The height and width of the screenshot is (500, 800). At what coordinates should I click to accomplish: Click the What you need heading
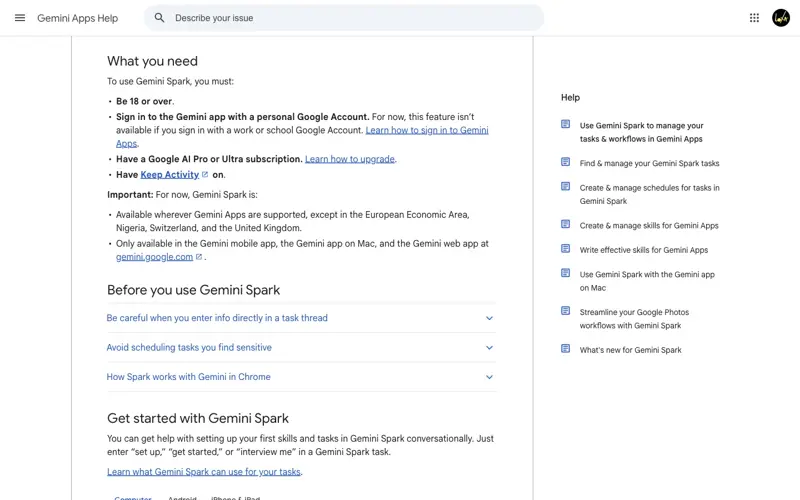pos(152,61)
